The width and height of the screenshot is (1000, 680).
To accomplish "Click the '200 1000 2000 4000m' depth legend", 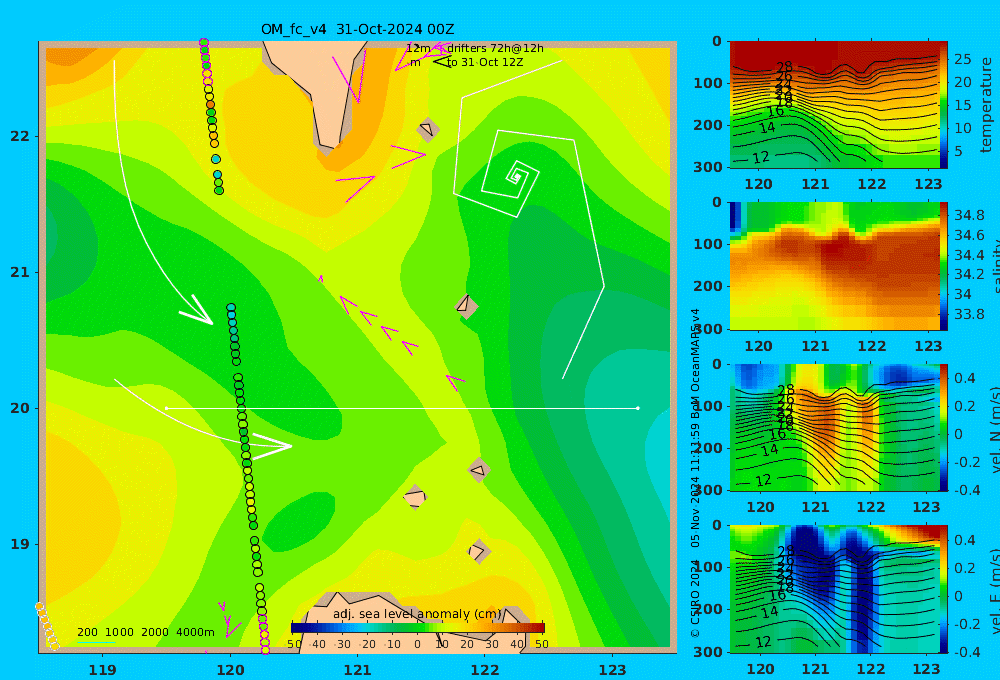I will click(x=145, y=632).
